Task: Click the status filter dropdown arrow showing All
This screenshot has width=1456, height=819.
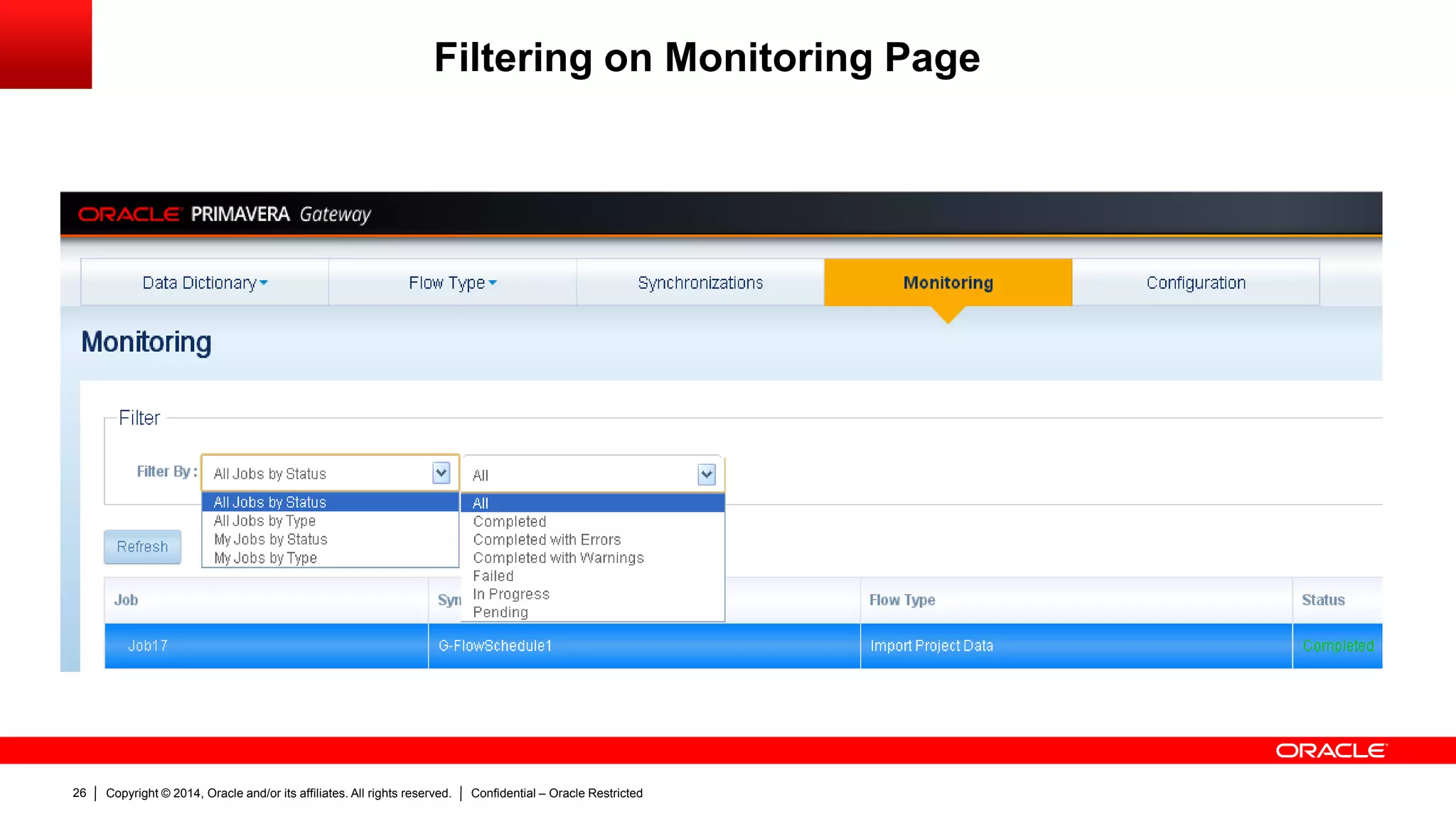Action: click(x=706, y=474)
